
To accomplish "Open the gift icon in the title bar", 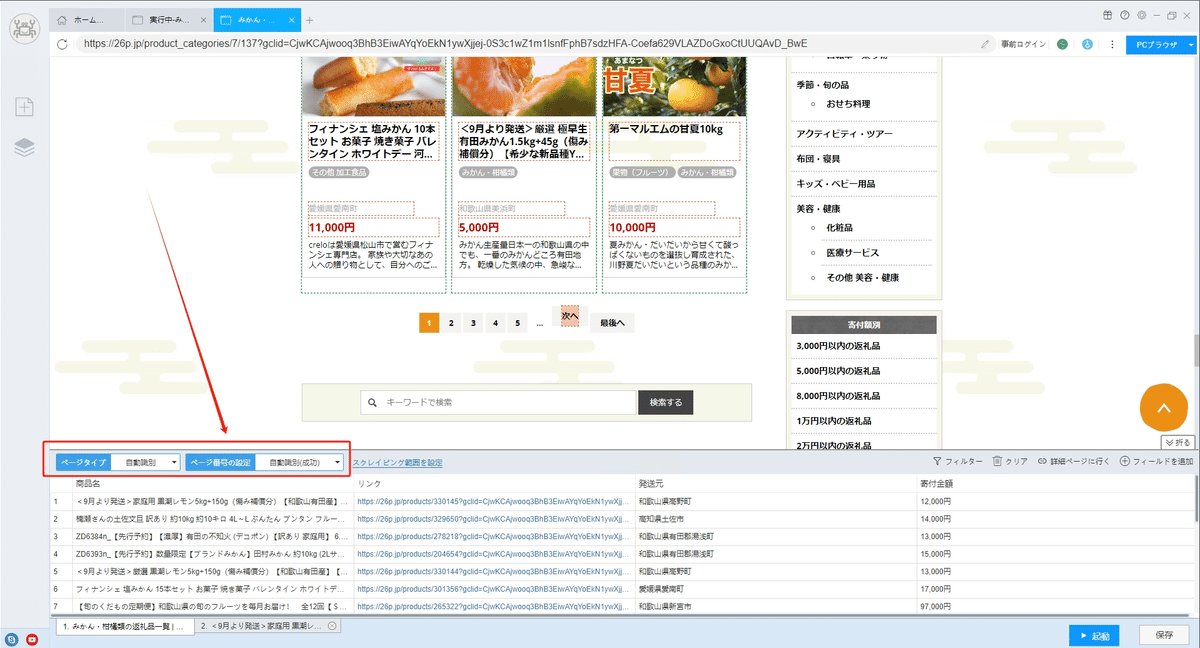I will [1108, 15].
